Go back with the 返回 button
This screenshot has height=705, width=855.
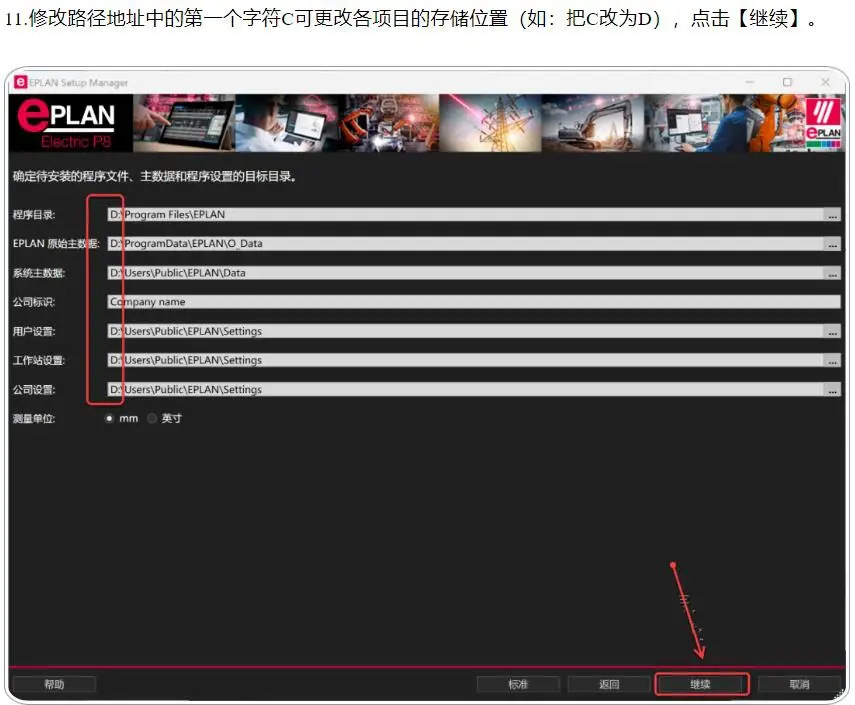pos(609,684)
